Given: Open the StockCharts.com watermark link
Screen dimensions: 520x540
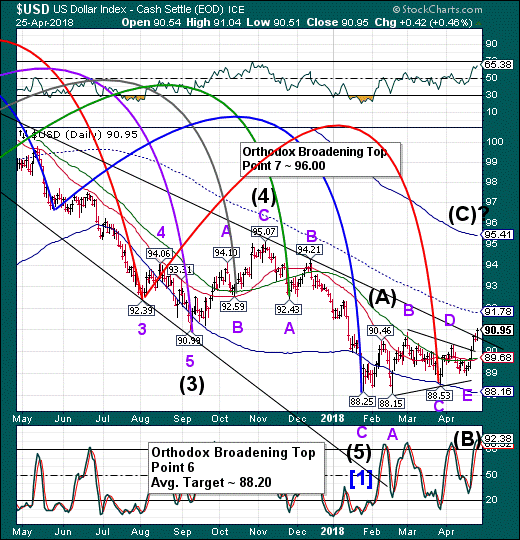Looking at the screenshot, I should coord(438,9).
